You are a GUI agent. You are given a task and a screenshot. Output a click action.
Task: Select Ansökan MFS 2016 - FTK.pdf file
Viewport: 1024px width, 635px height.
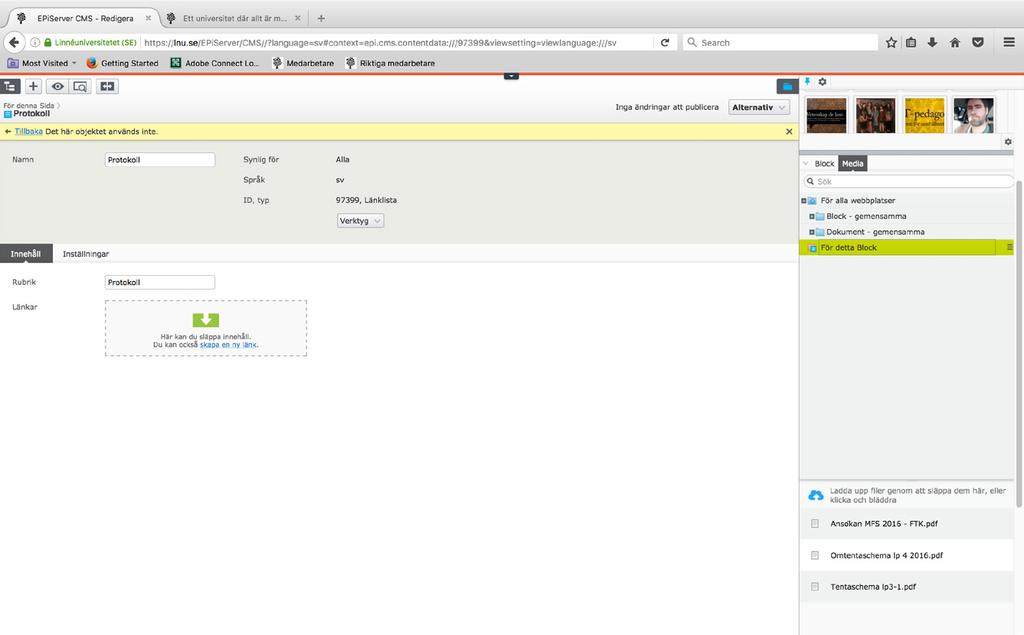click(906, 523)
